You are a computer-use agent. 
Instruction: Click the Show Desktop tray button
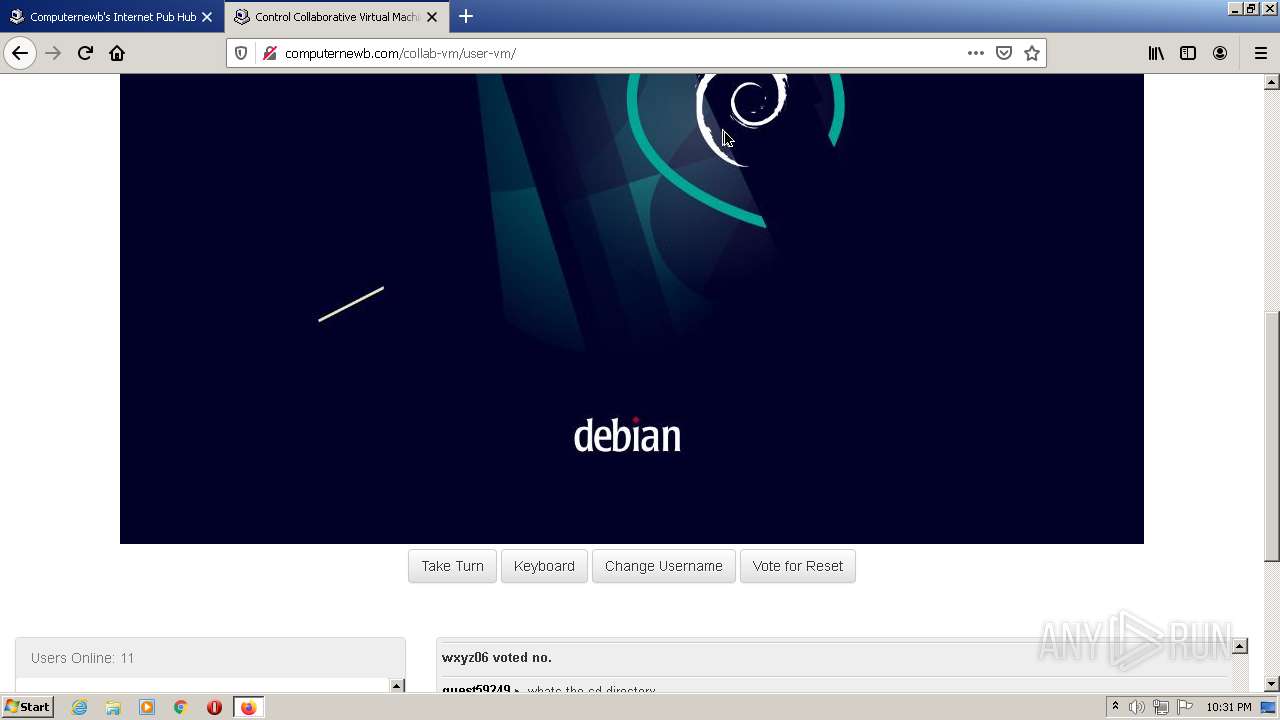(1268, 707)
